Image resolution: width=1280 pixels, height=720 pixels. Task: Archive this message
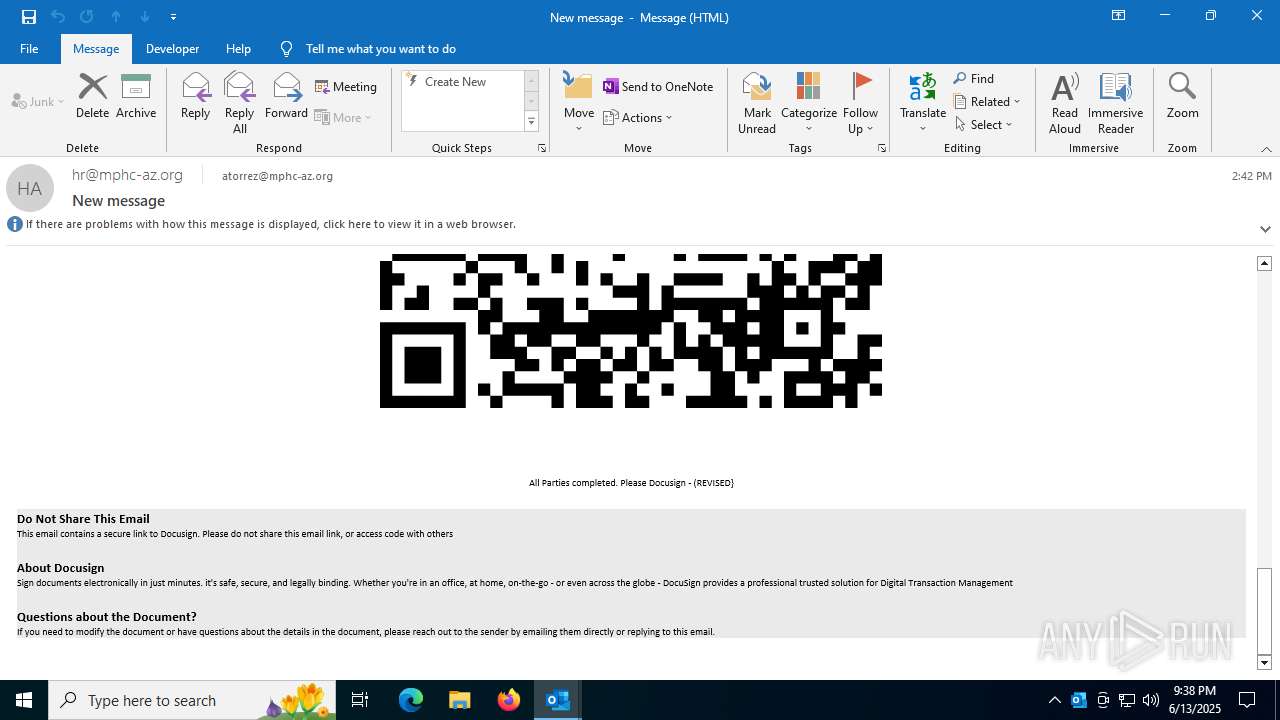click(136, 96)
